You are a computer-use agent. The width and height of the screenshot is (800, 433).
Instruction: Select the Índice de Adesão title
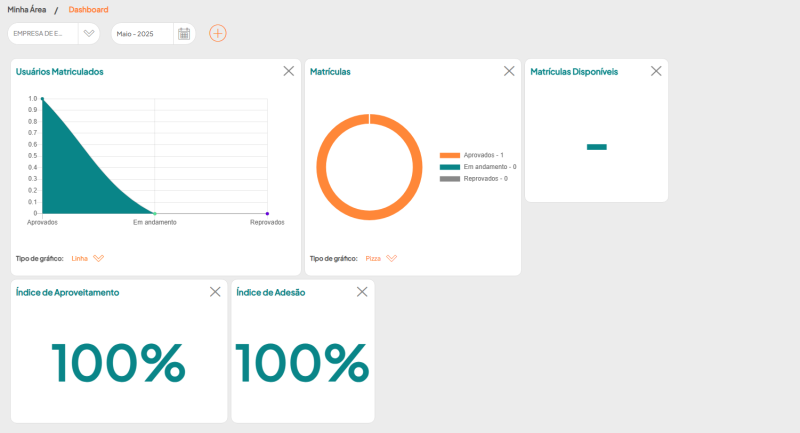click(270, 293)
